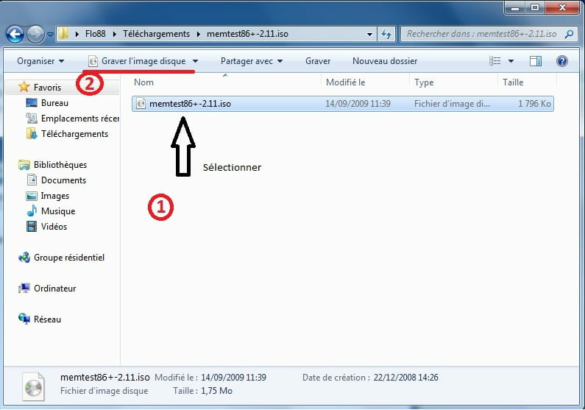Click the magnifier search icon
The image size is (585, 410).
[569, 34]
